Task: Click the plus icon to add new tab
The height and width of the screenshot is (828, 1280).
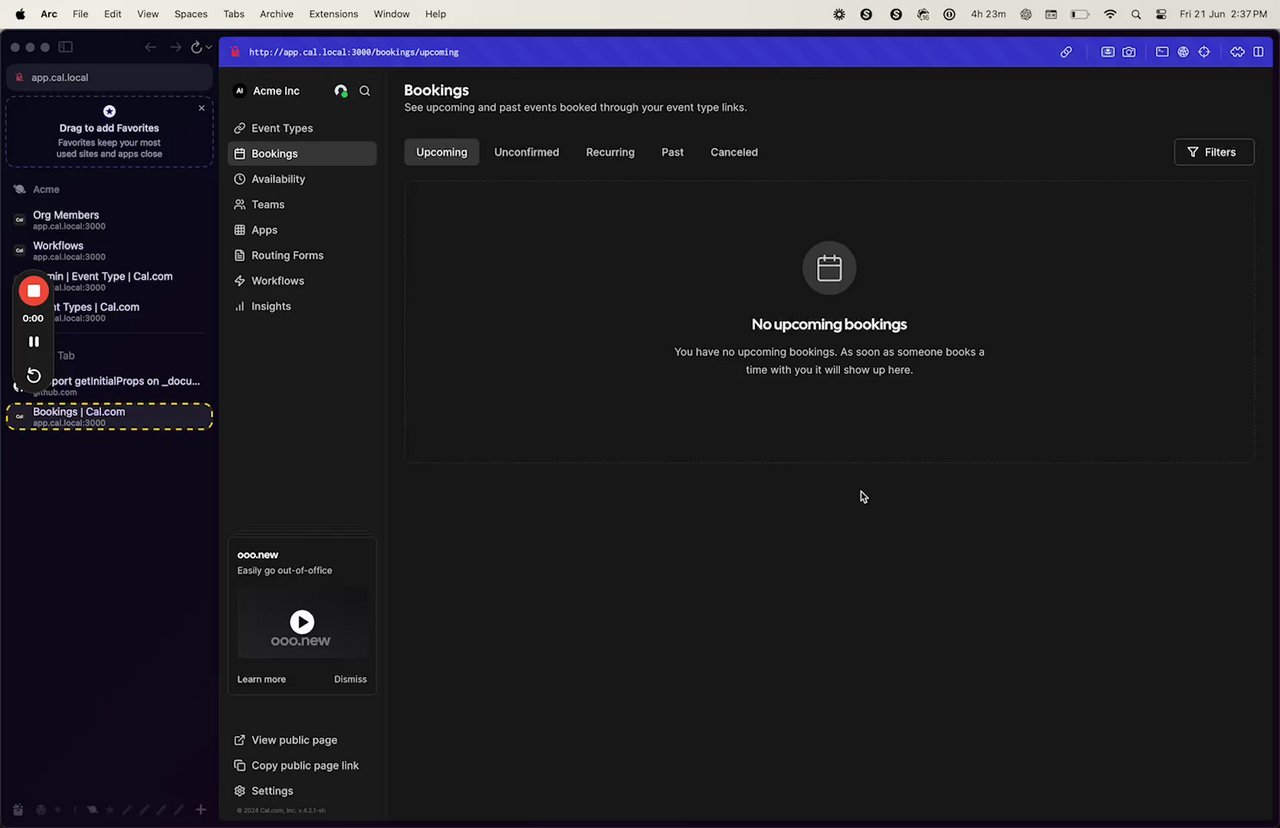Action: 200,809
